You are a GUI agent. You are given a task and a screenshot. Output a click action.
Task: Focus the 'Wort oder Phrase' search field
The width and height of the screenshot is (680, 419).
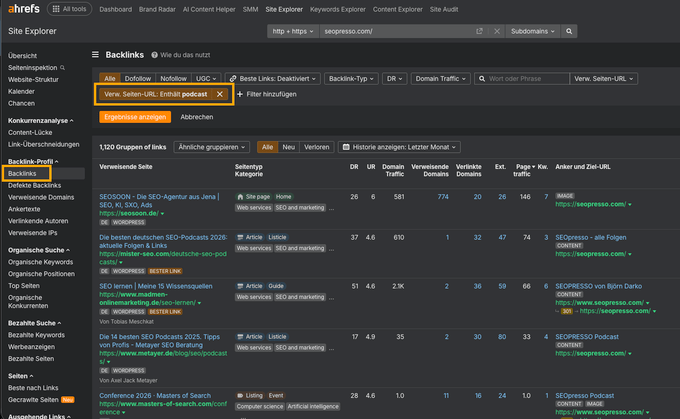coord(521,79)
